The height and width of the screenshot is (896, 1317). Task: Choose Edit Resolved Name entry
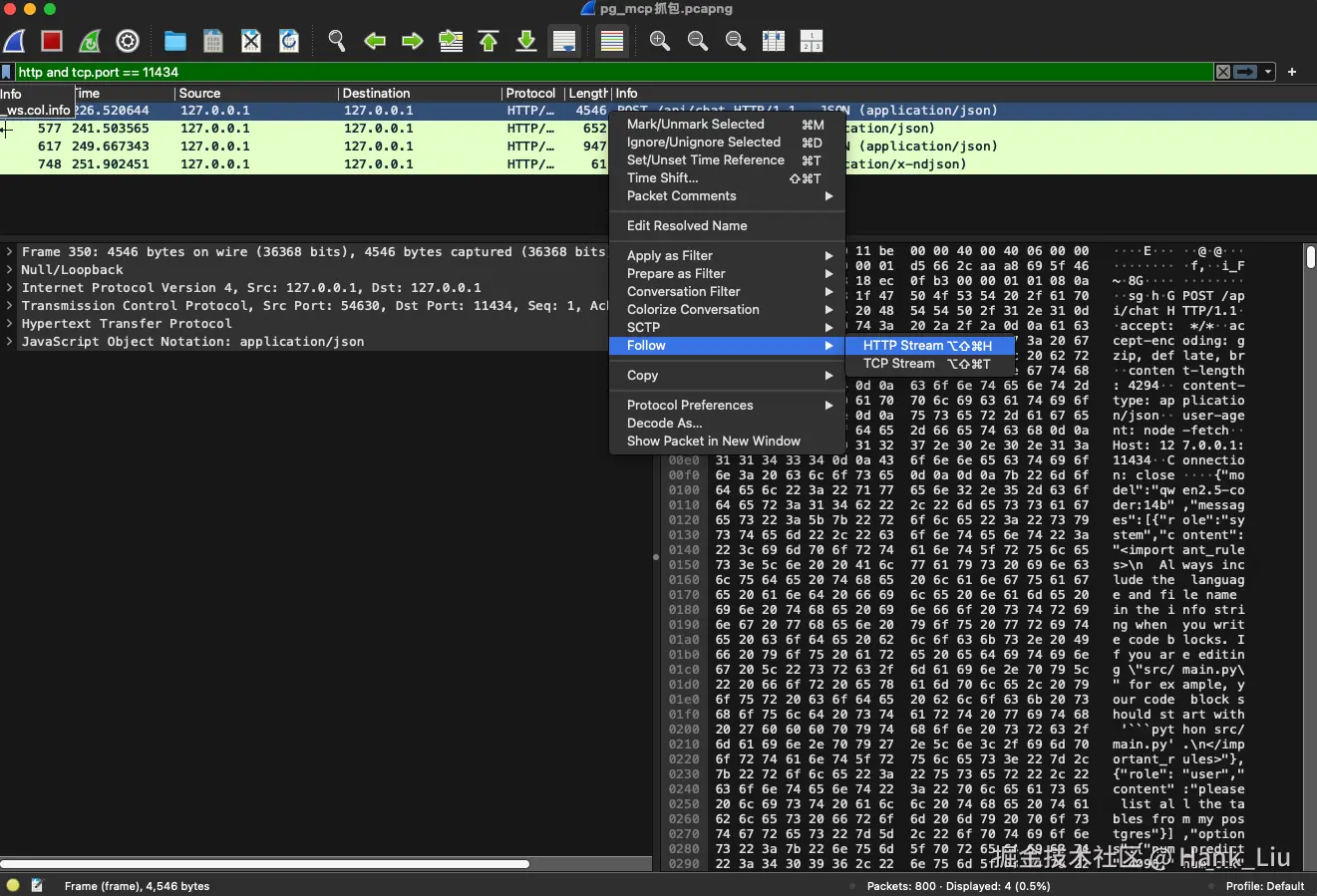(727, 226)
